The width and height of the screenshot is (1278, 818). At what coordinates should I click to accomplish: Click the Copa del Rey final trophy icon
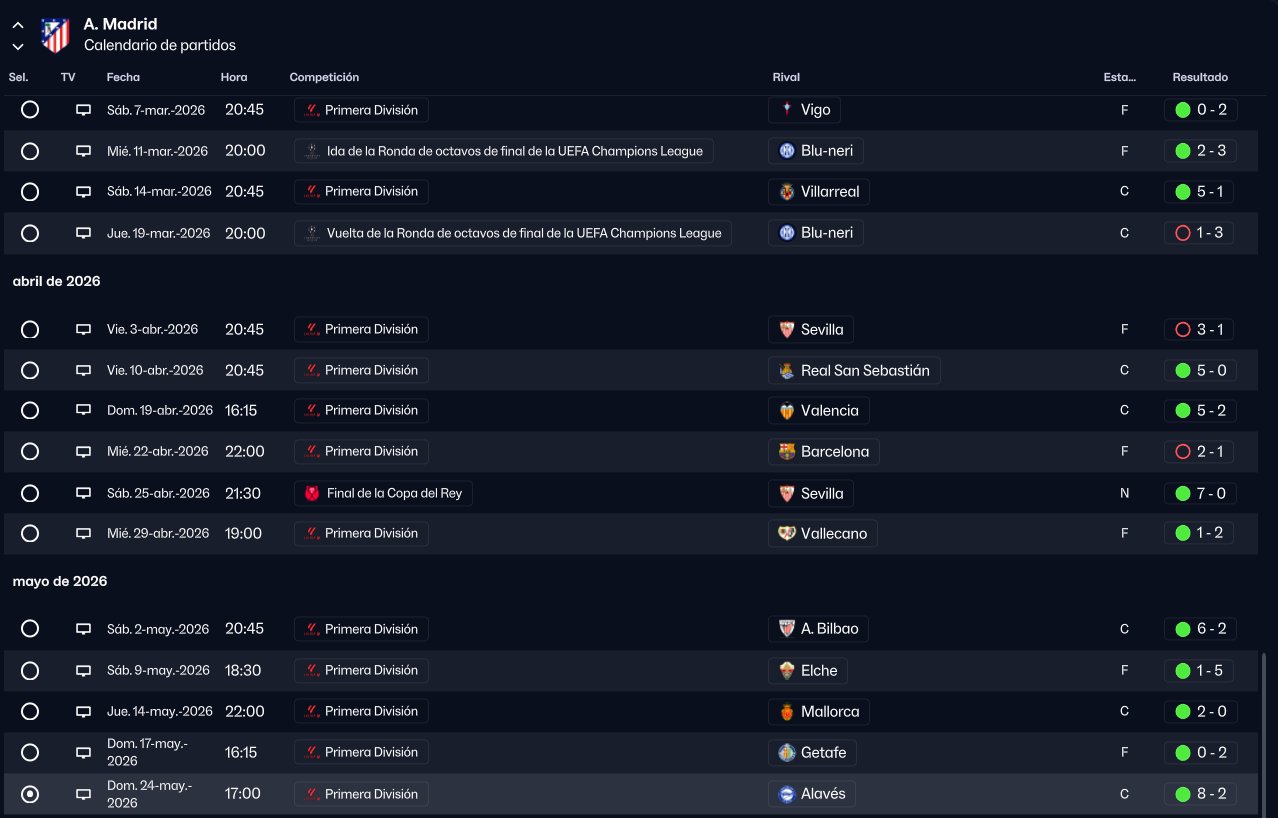312,493
